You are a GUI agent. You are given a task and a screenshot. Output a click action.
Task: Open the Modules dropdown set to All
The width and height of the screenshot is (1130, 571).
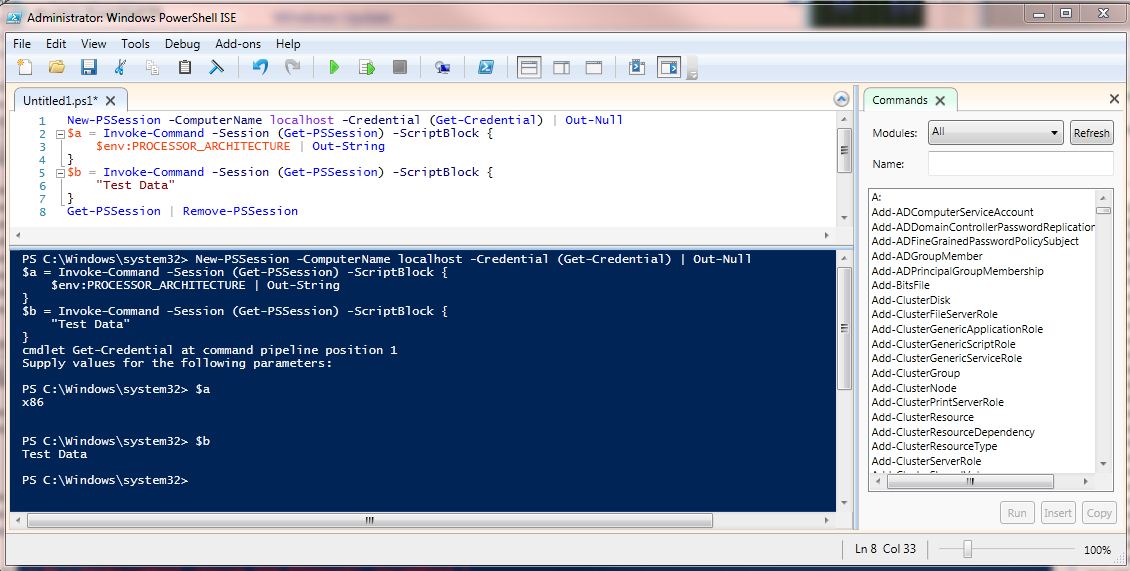pyautogui.click(x=994, y=132)
